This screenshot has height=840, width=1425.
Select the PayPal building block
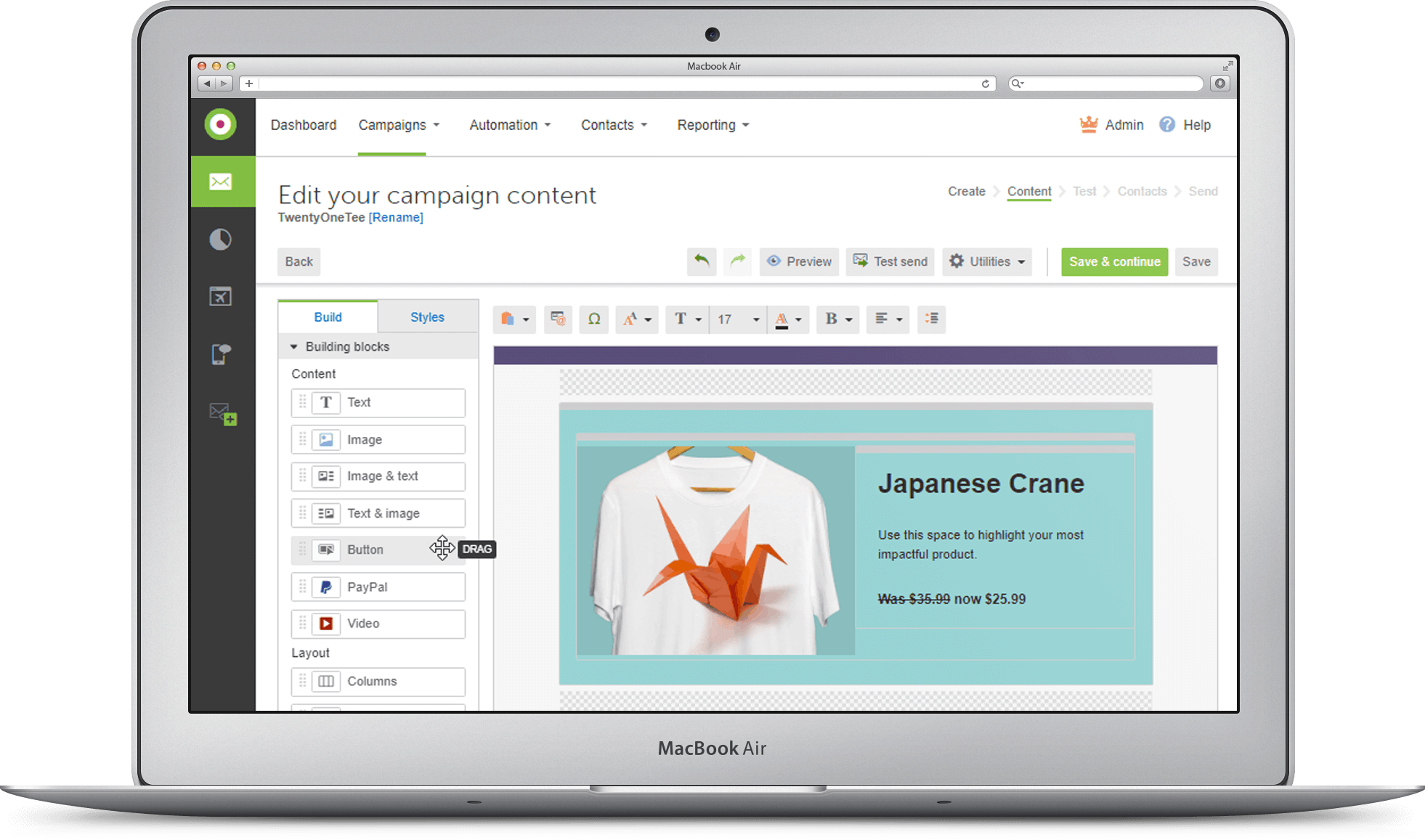click(378, 587)
